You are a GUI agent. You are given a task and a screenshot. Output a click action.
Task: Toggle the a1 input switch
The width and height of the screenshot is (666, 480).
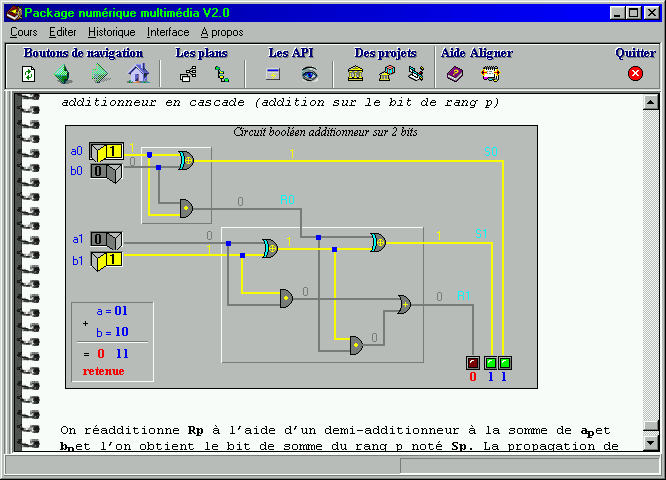tap(105, 239)
